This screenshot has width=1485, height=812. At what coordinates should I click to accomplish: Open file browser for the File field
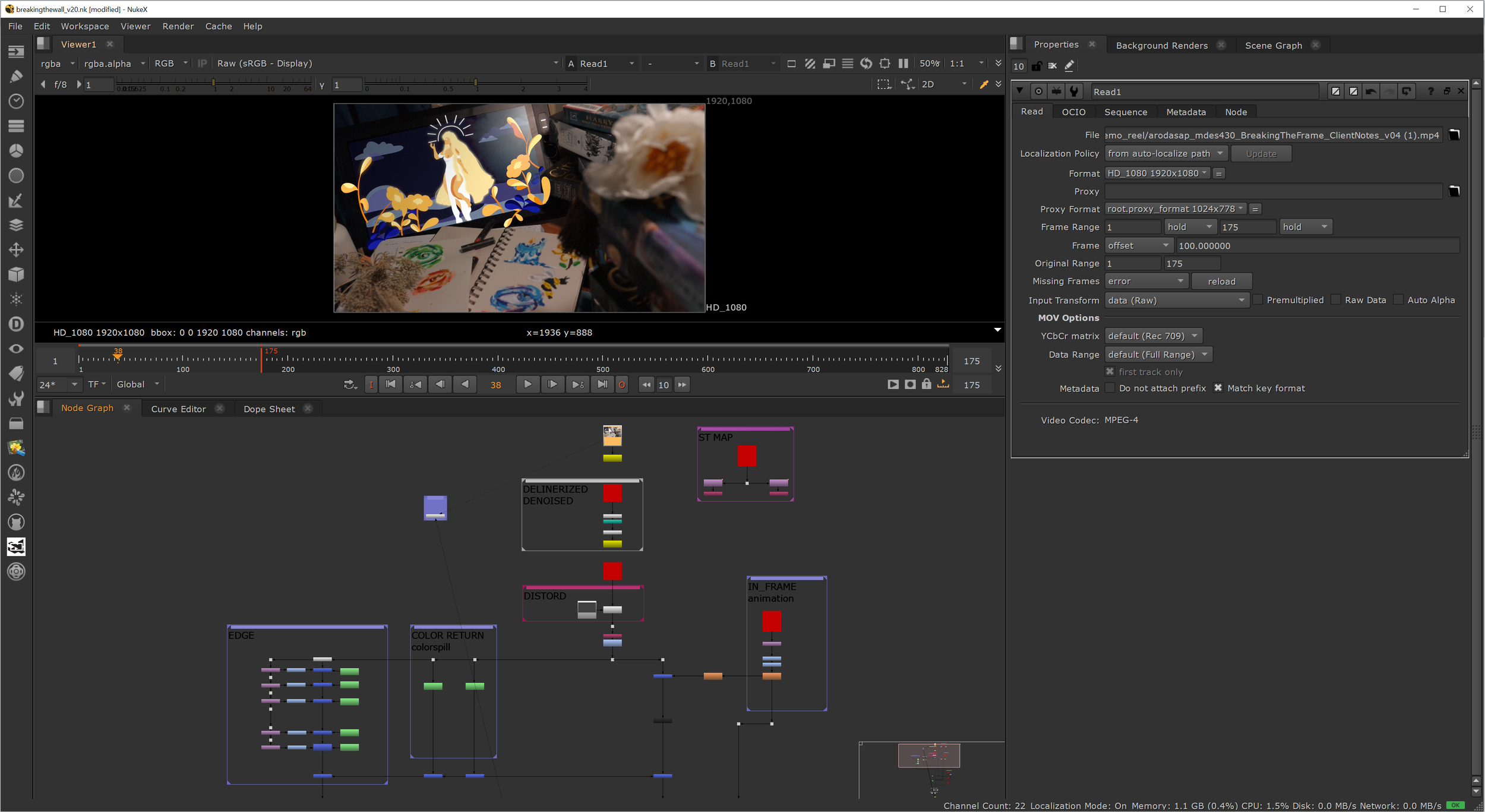[1454, 135]
